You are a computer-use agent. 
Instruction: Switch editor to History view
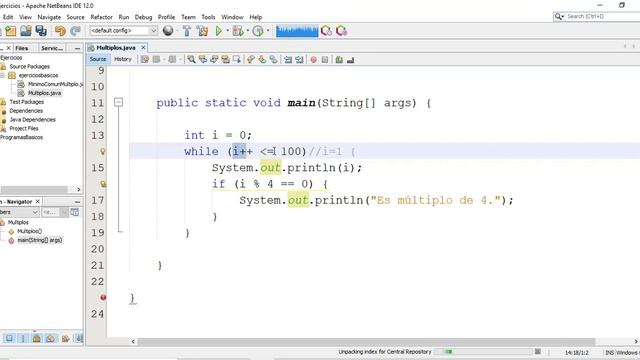[123, 59]
